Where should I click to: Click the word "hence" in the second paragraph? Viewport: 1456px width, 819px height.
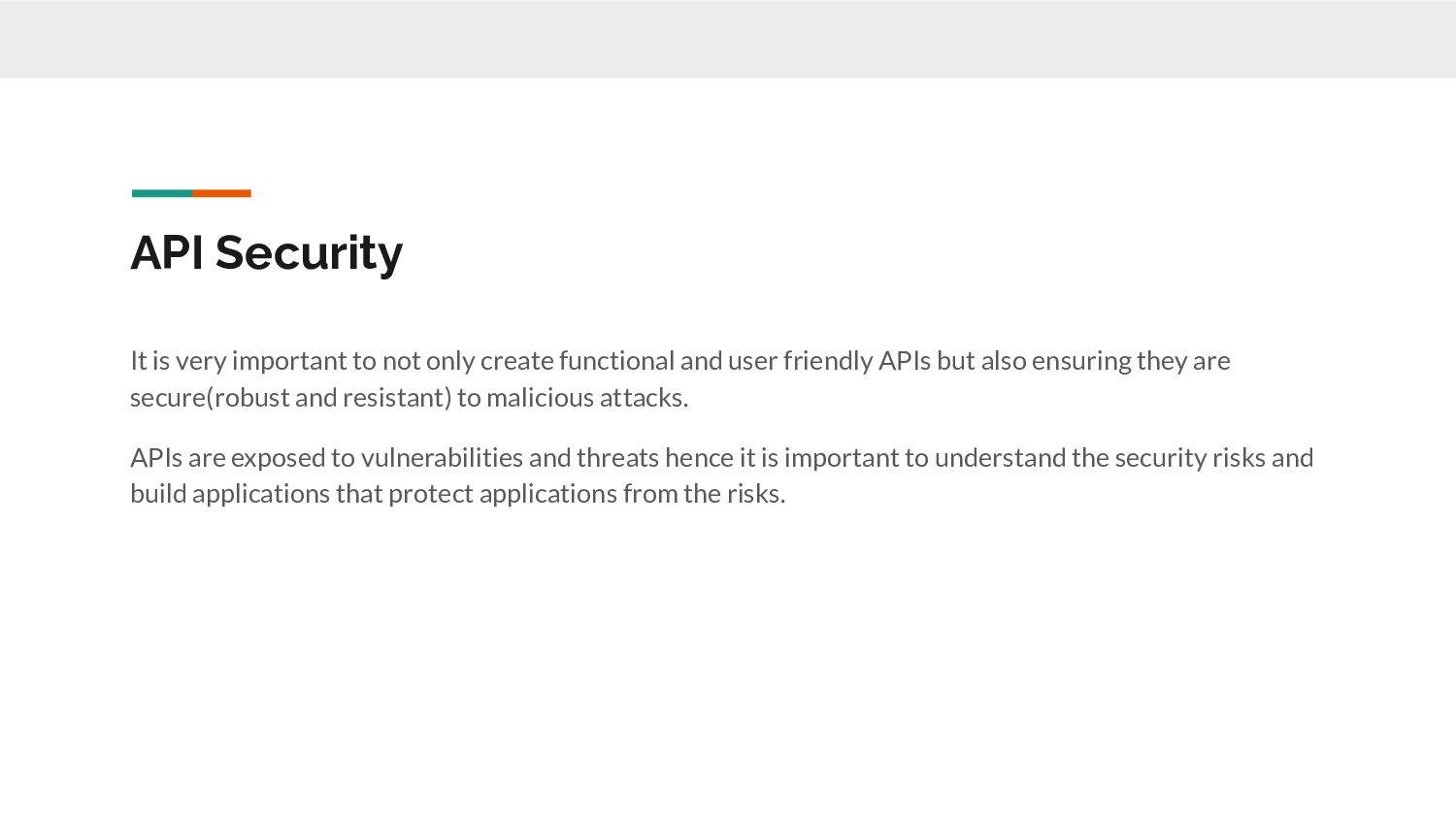click(699, 458)
